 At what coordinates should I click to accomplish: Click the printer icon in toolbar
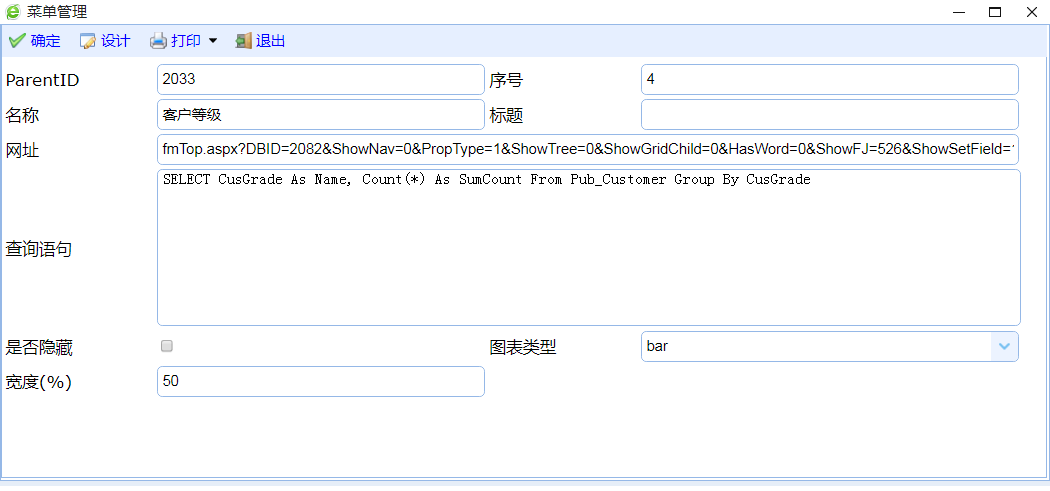click(158, 41)
